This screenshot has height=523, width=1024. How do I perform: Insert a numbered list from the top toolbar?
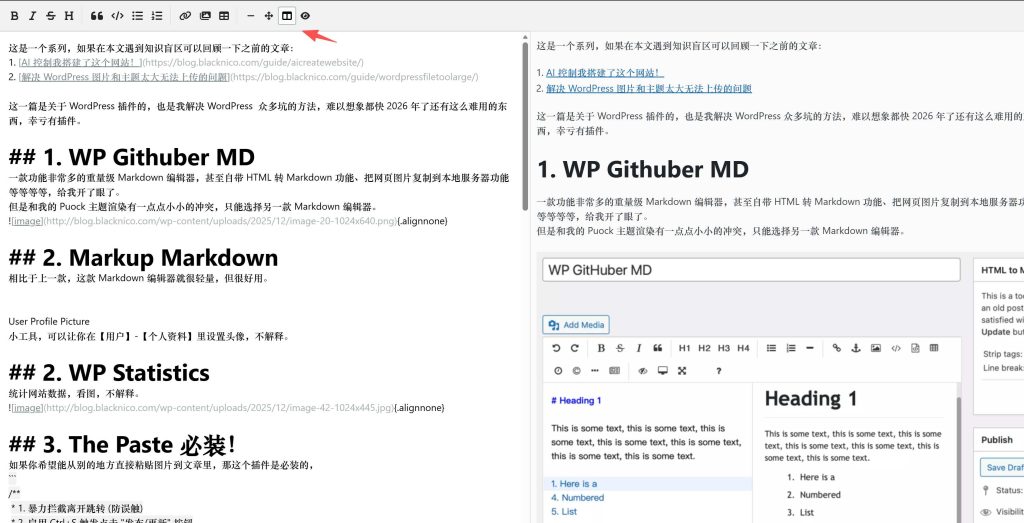[157, 16]
